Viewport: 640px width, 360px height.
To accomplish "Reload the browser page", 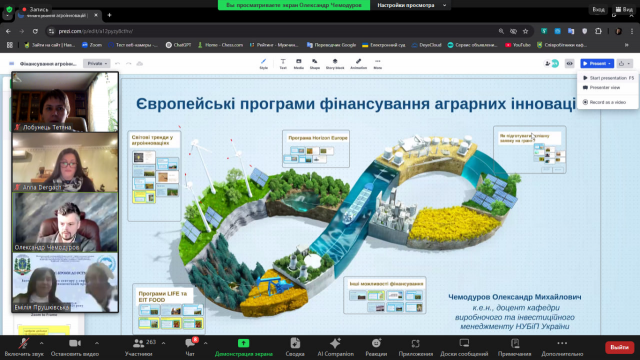I will tap(35, 31).
